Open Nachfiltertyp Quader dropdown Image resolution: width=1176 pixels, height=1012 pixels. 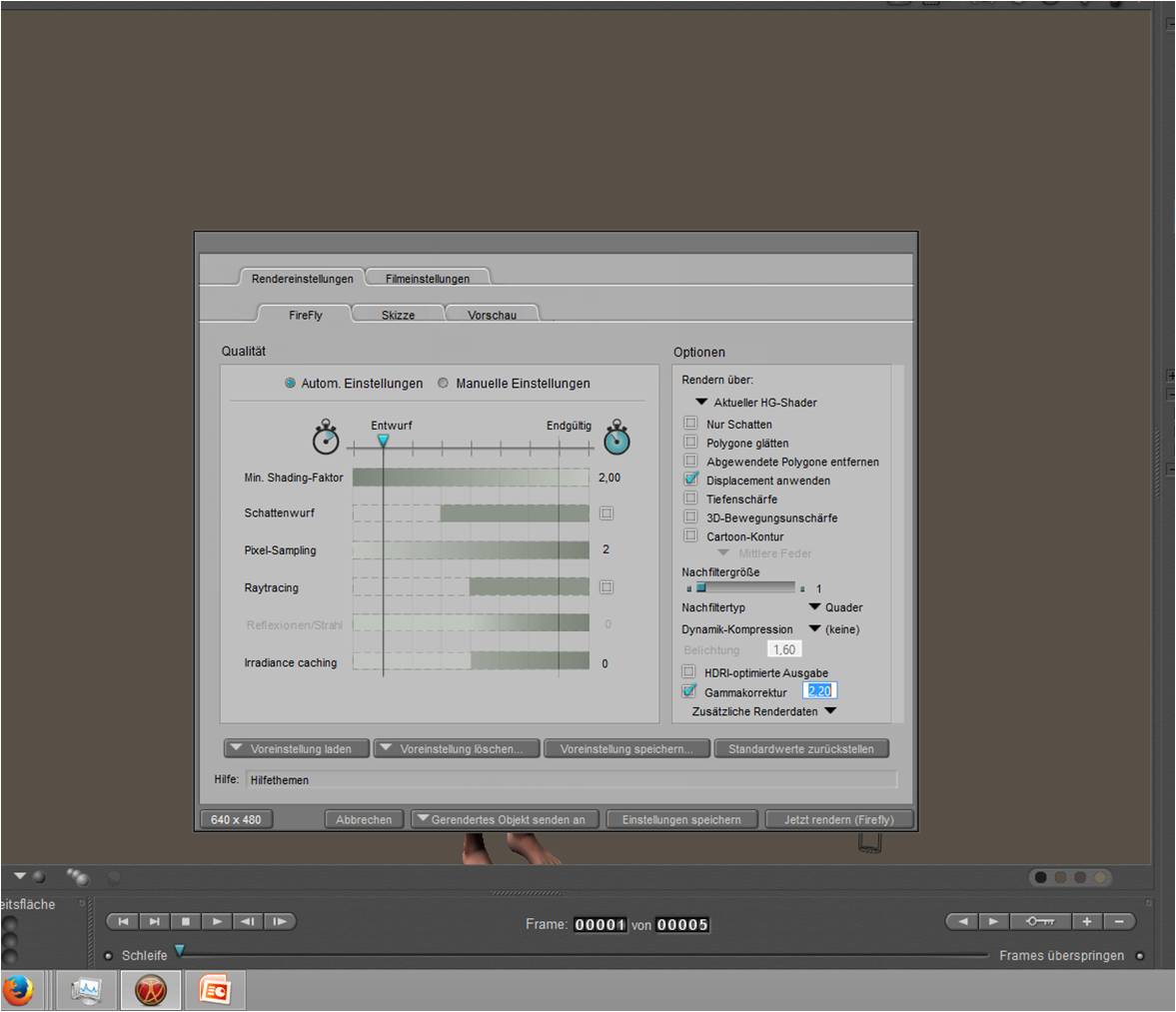[x=835, y=607]
